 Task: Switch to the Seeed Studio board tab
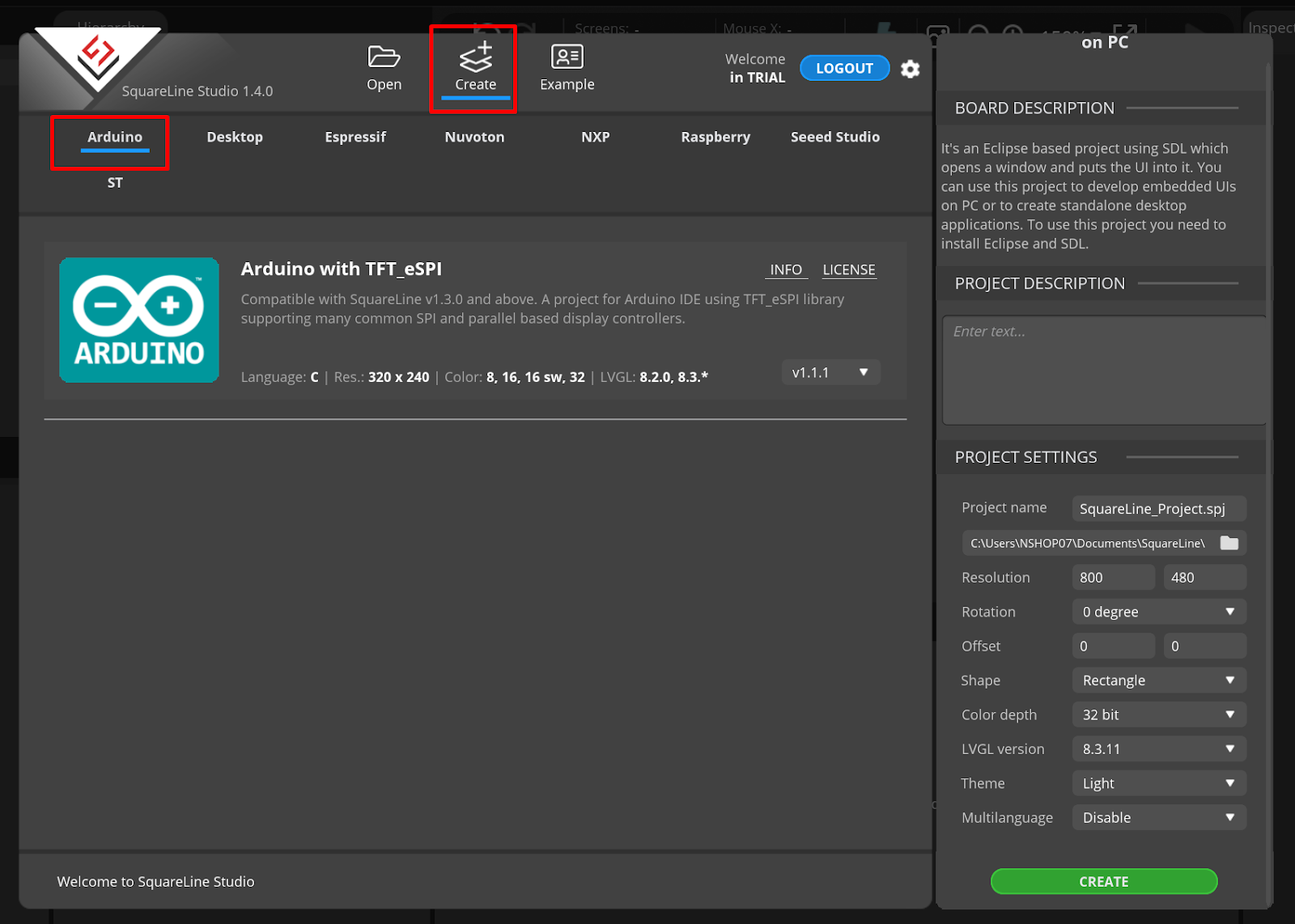click(835, 137)
